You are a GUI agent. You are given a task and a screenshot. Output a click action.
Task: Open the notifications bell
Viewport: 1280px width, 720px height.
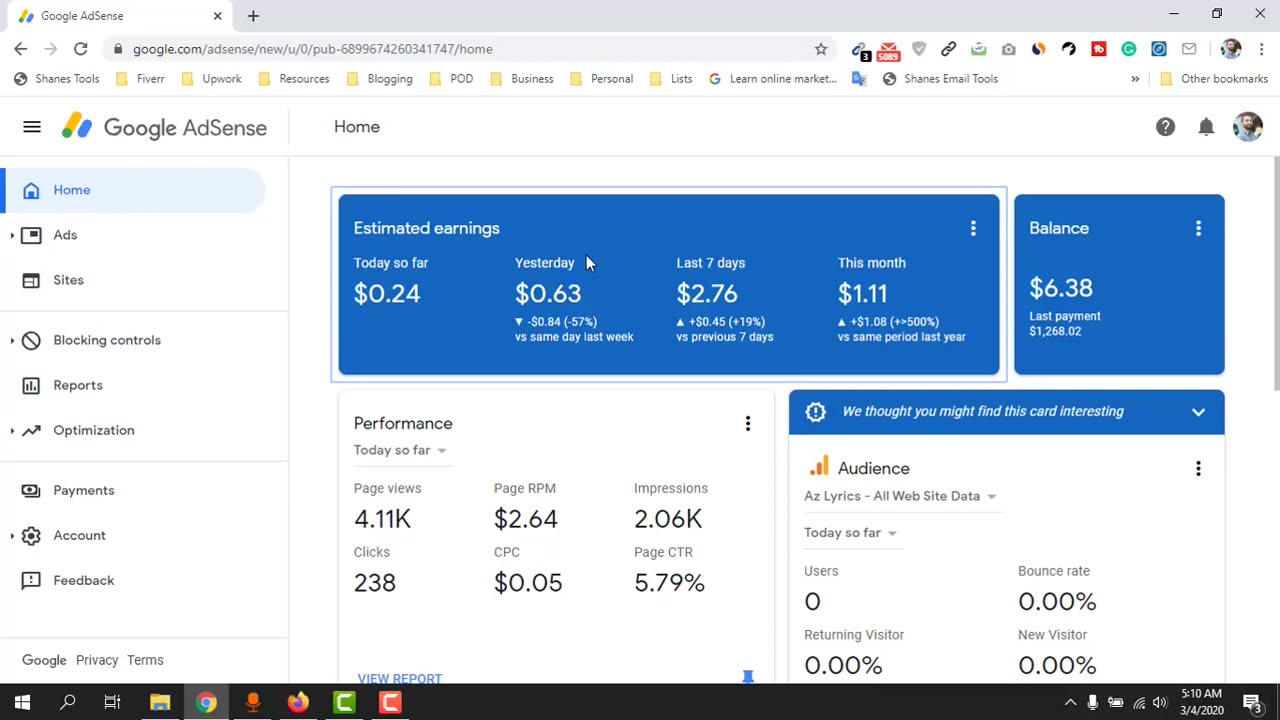tap(1206, 127)
